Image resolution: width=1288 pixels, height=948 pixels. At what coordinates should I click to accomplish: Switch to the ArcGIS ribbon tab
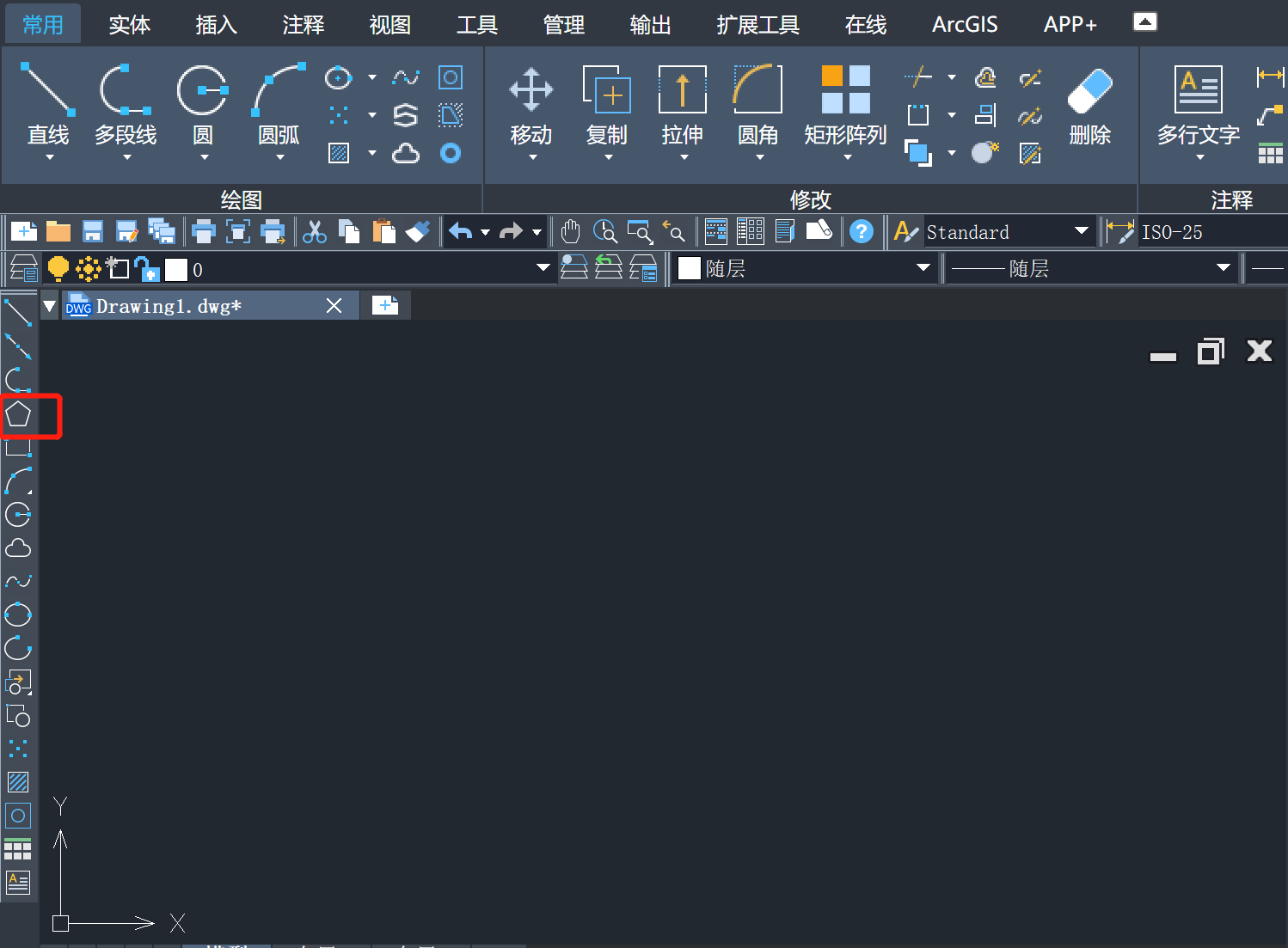pos(965,24)
